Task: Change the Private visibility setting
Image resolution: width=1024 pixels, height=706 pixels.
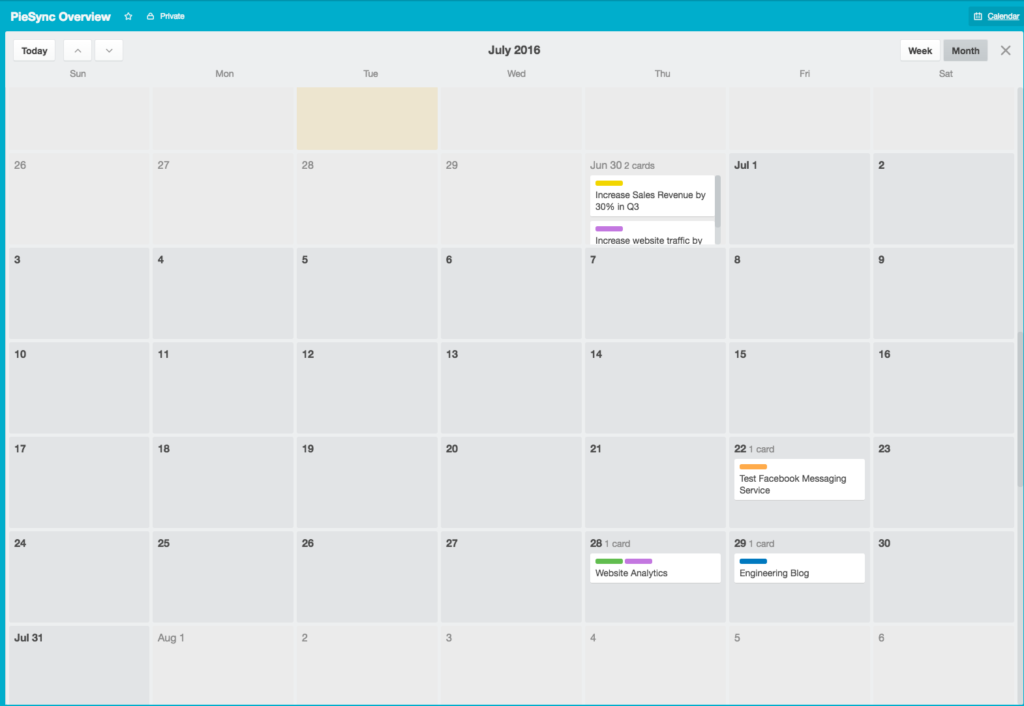Action: coord(166,16)
